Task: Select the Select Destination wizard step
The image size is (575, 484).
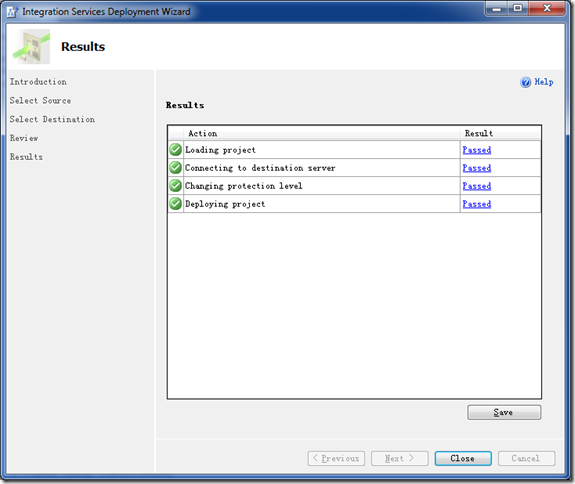Action: [52, 119]
